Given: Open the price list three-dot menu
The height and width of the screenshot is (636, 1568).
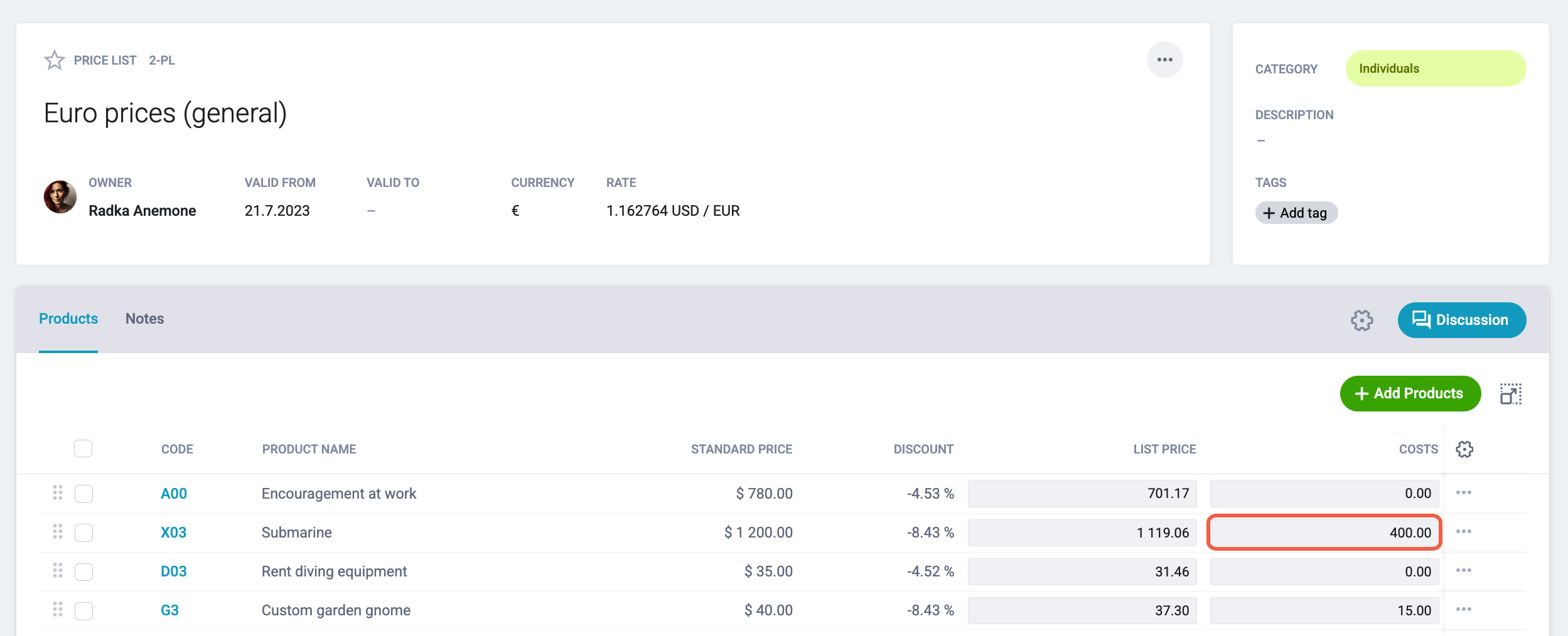Looking at the screenshot, I should 1165,60.
